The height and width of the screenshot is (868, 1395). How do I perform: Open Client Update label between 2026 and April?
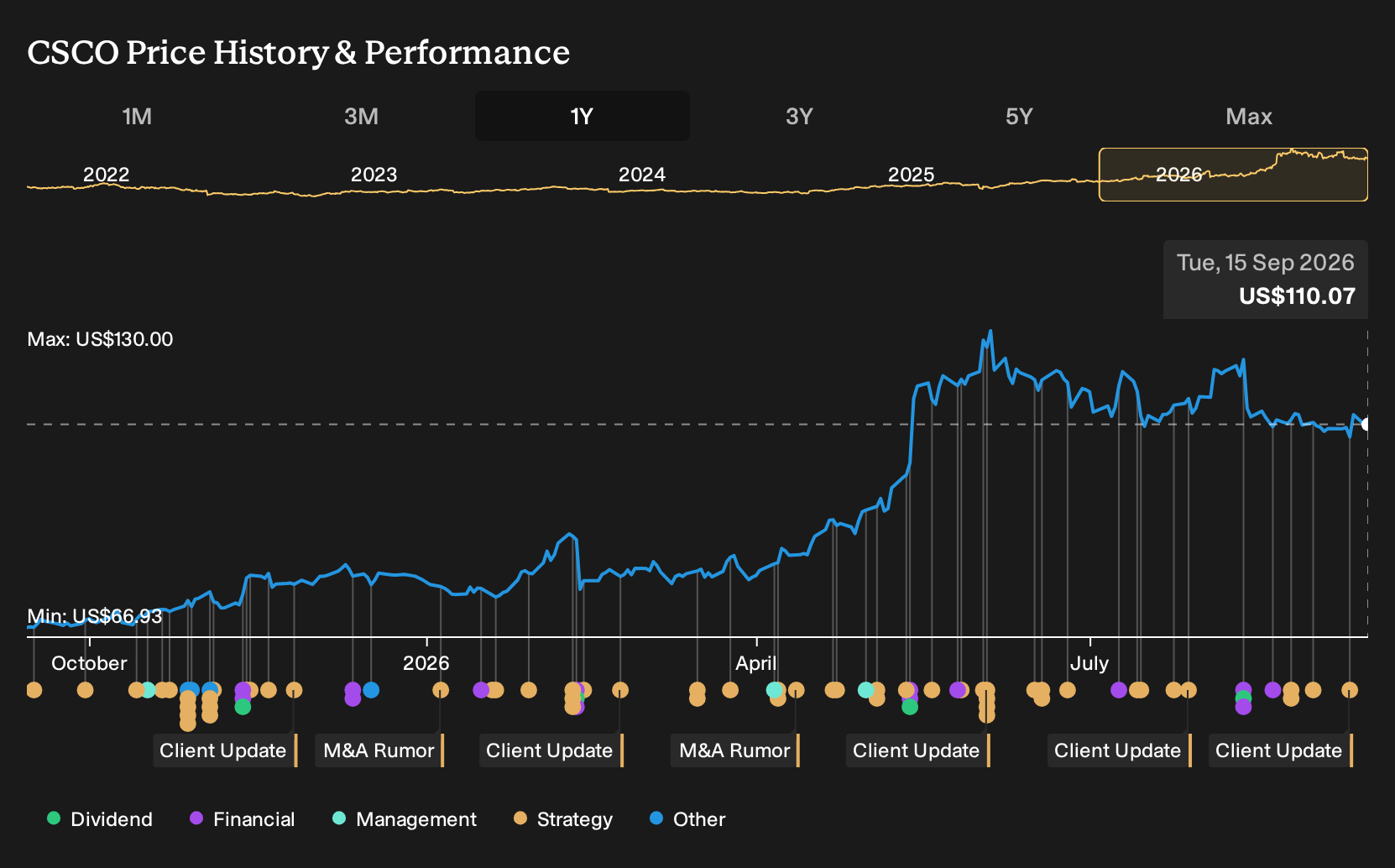pyautogui.click(x=551, y=750)
